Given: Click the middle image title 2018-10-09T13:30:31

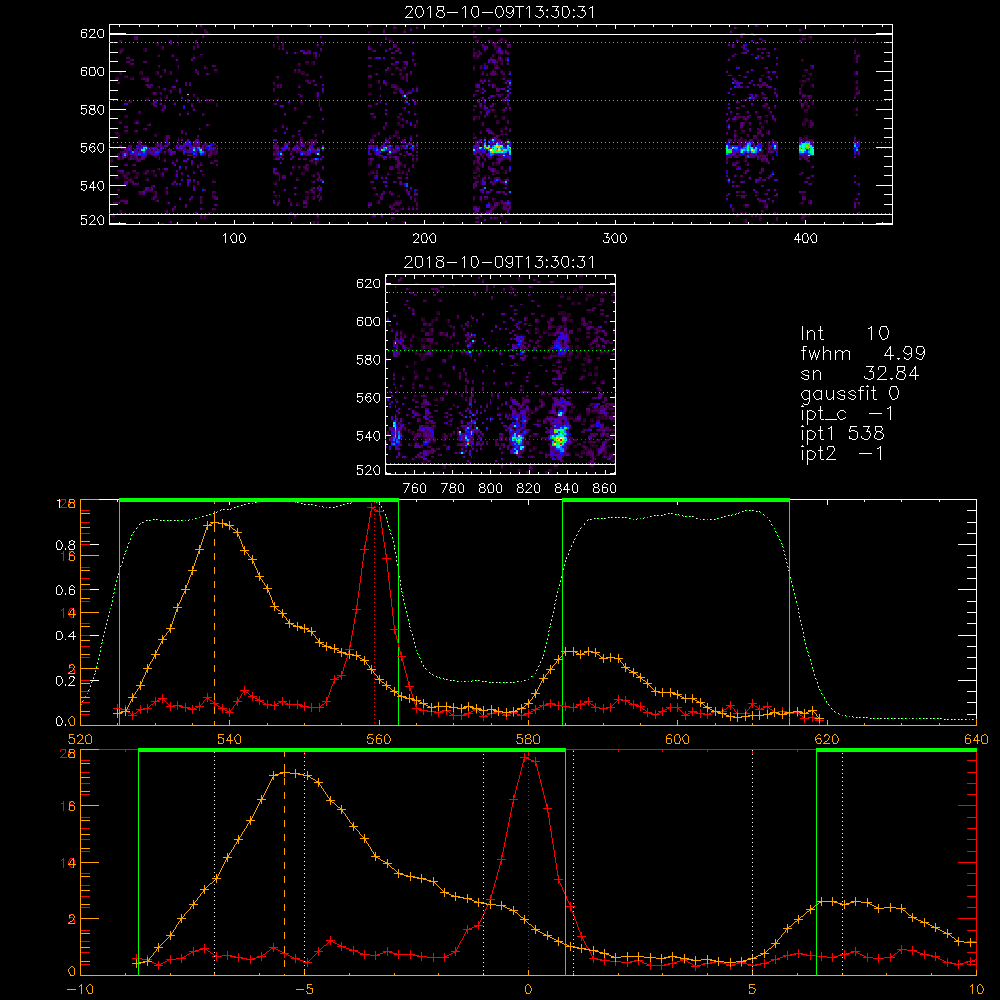Looking at the screenshot, I should click(x=500, y=262).
